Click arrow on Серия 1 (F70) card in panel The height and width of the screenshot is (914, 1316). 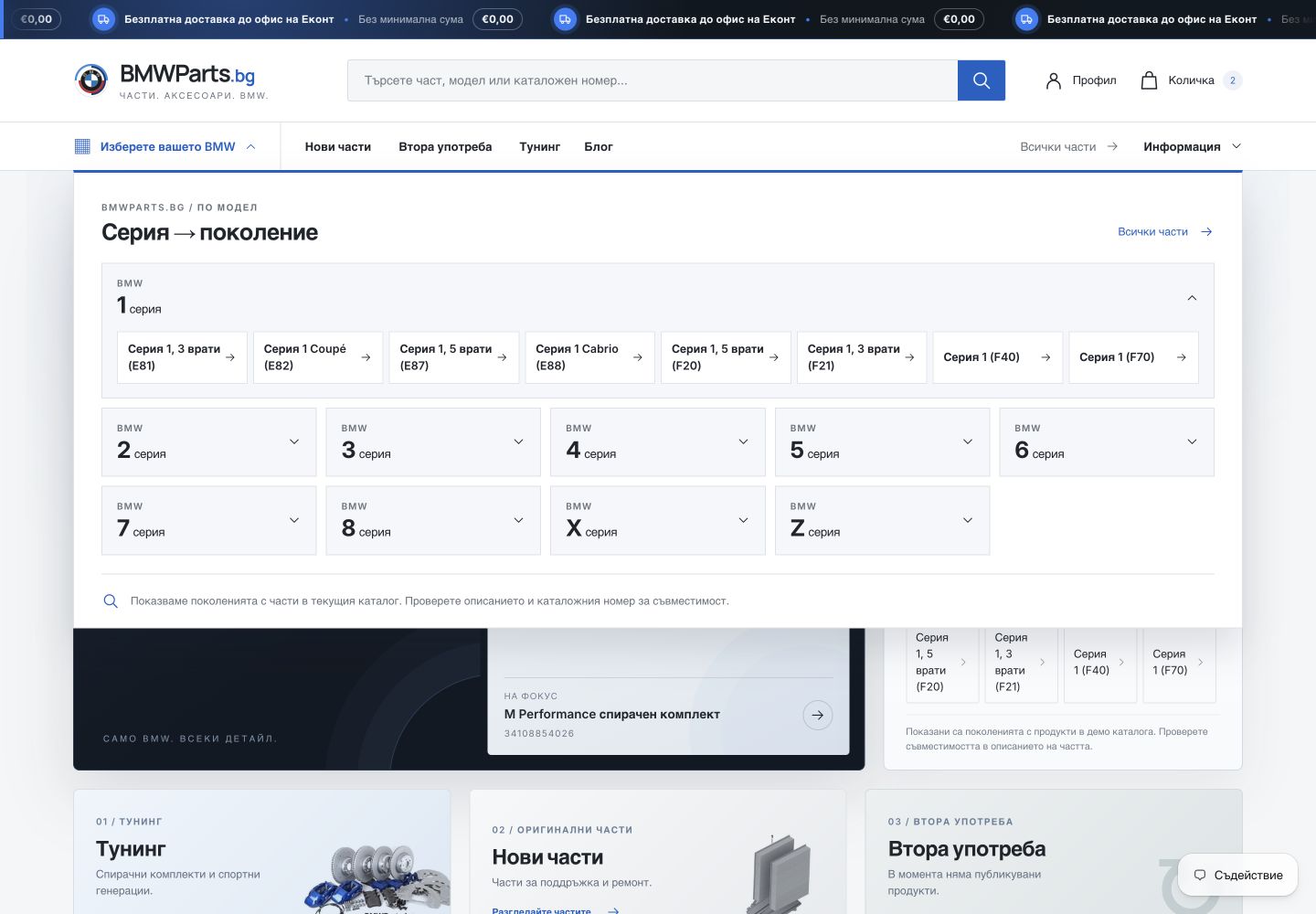[x=1181, y=357]
